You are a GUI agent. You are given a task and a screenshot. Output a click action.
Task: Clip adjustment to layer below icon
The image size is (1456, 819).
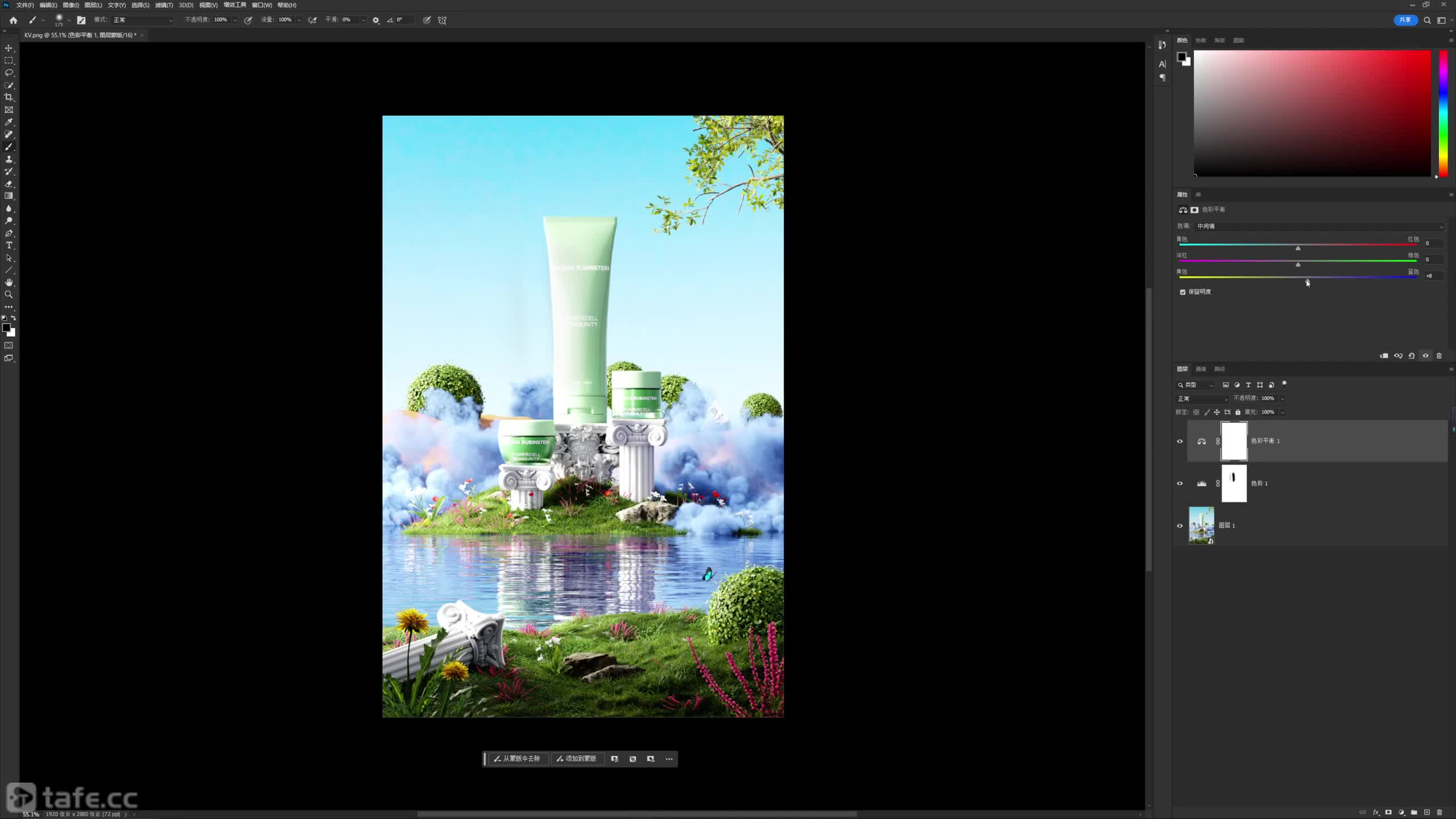pos(1384,356)
